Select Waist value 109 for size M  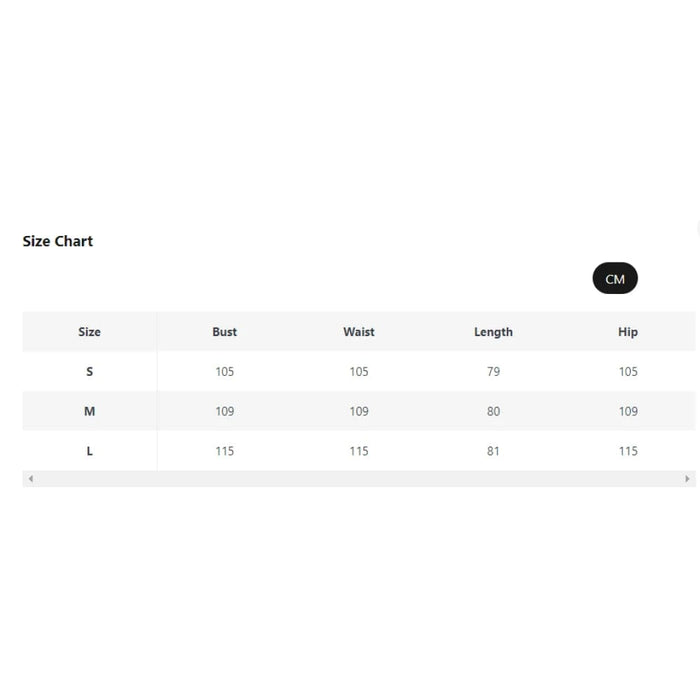[x=359, y=411]
